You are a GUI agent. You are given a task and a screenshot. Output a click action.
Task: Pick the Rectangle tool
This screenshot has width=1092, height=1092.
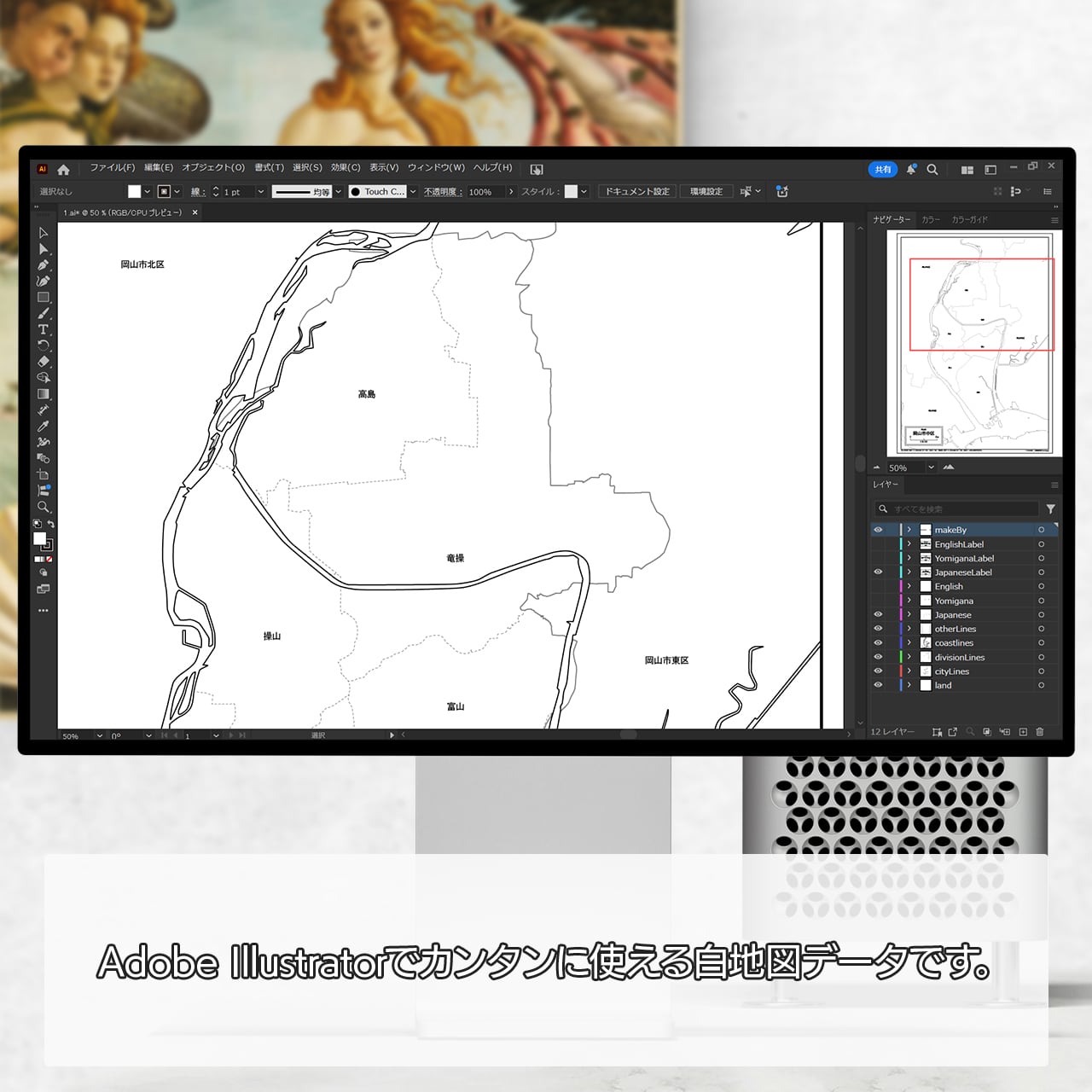(43, 298)
